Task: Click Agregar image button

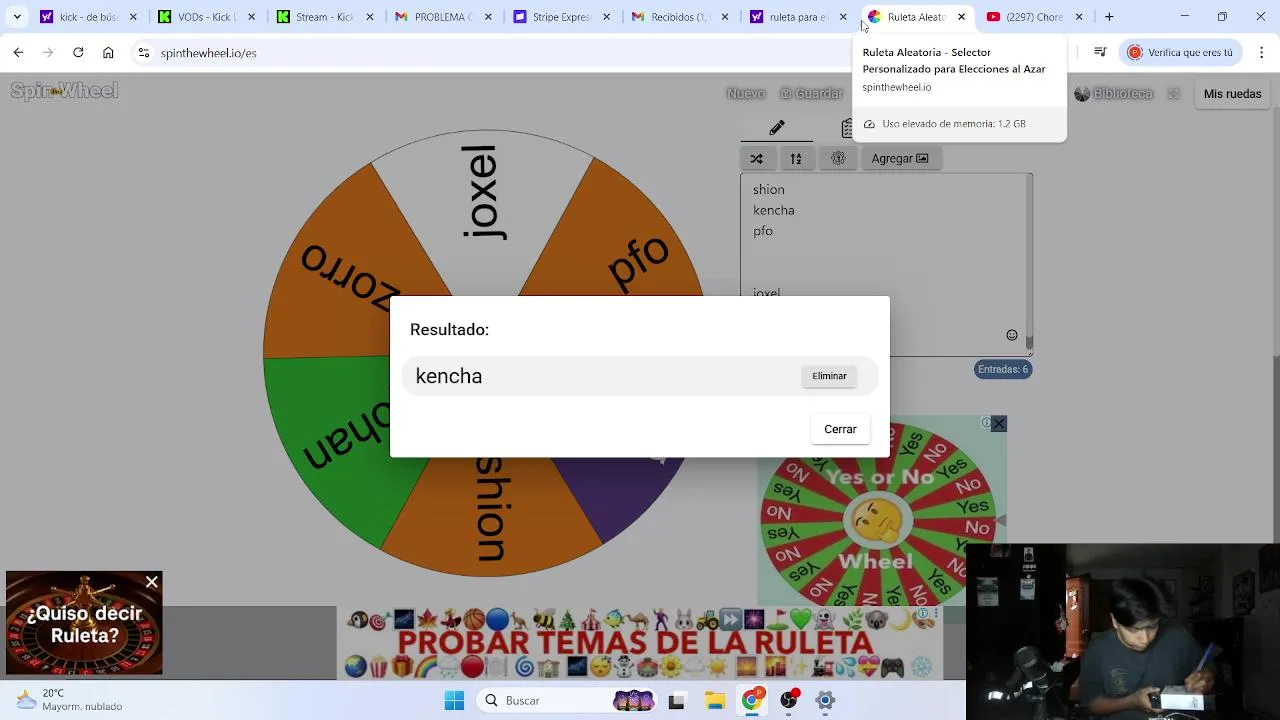Action: [900, 158]
